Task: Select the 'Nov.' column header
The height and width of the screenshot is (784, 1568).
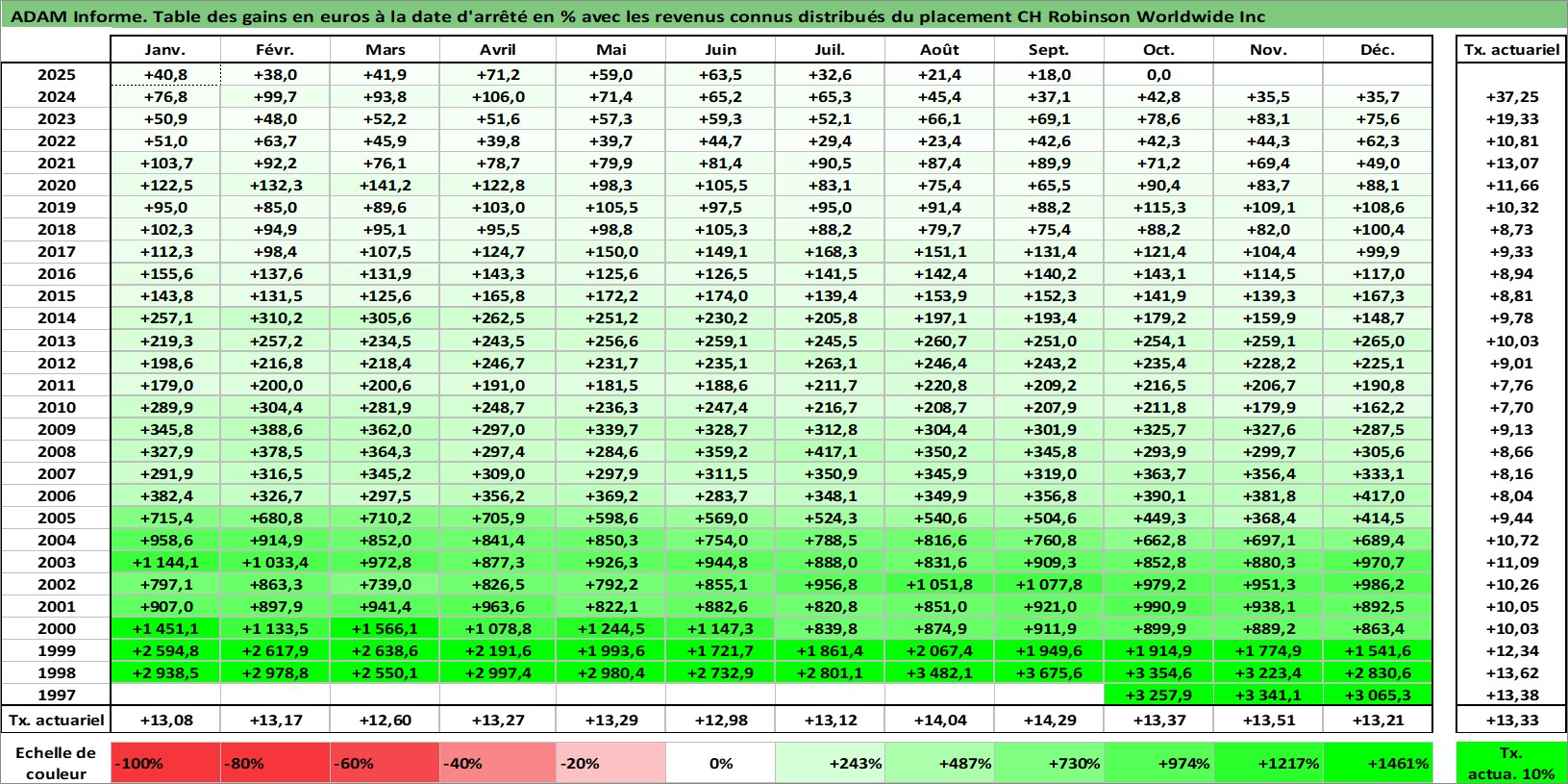Action: (x=1268, y=50)
